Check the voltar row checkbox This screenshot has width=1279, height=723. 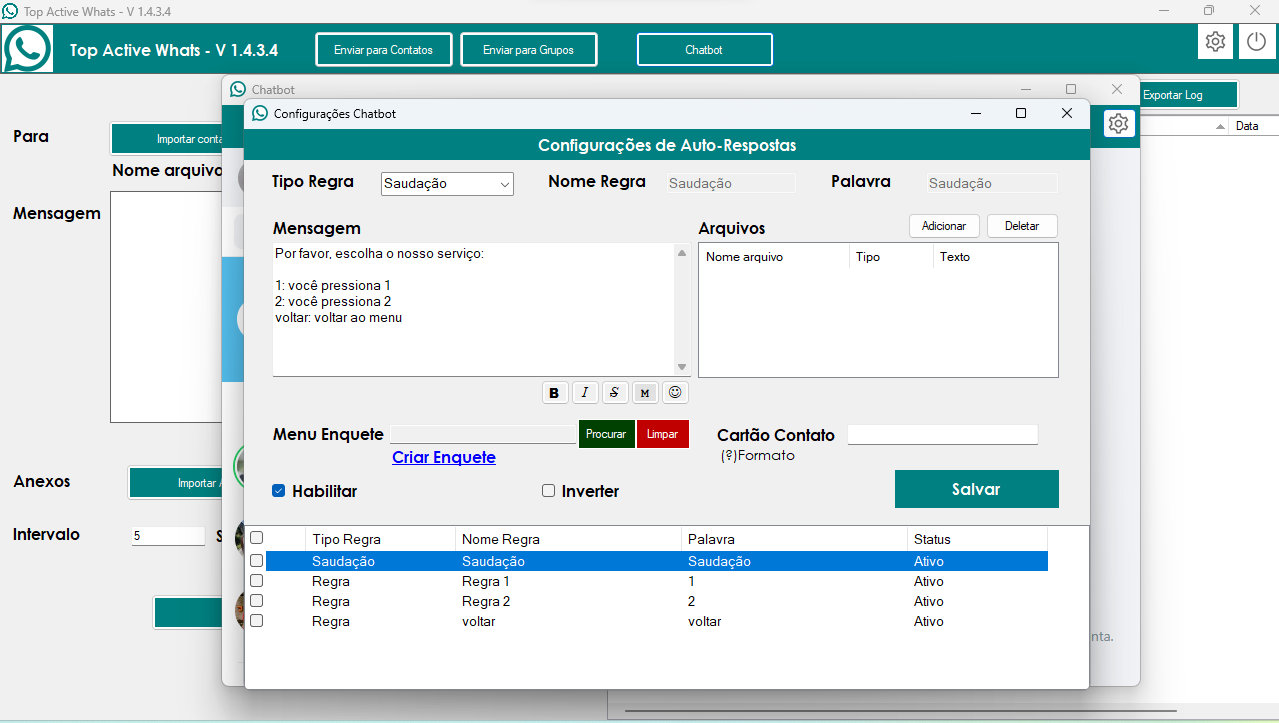[257, 621]
